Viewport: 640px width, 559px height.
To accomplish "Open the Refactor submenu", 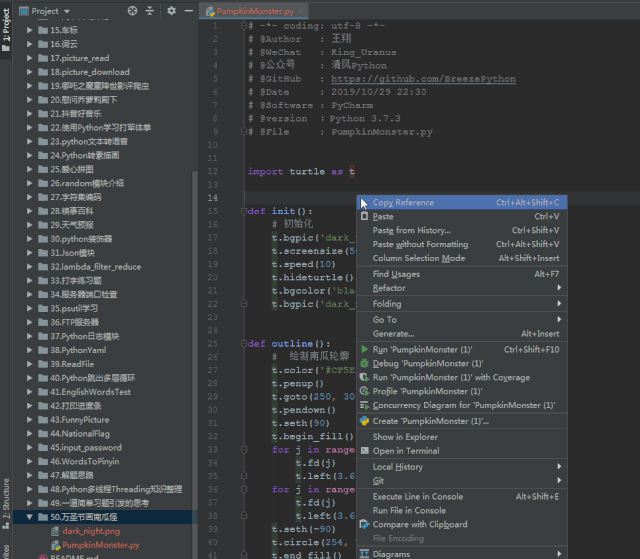I will click(x=462, y=288).
